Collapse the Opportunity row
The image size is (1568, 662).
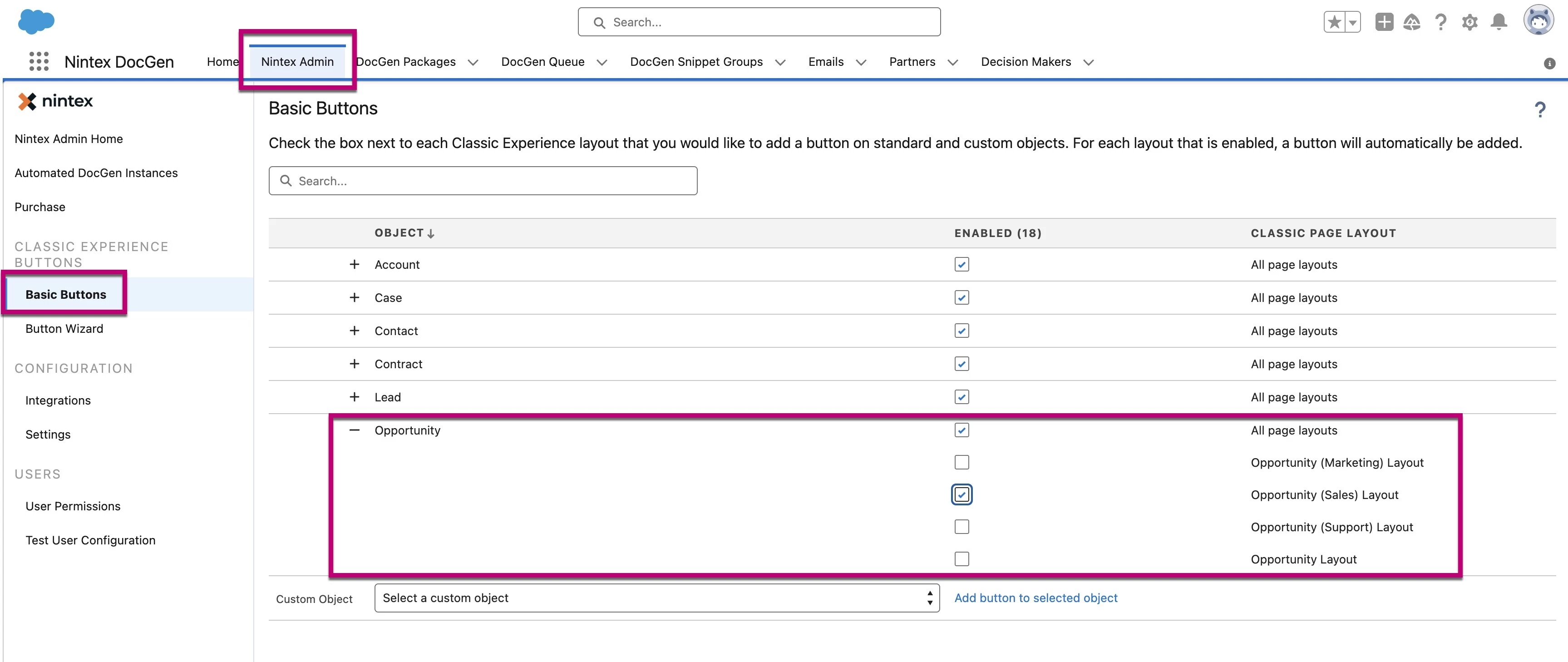pyautogui.click(x=354, y=430)
